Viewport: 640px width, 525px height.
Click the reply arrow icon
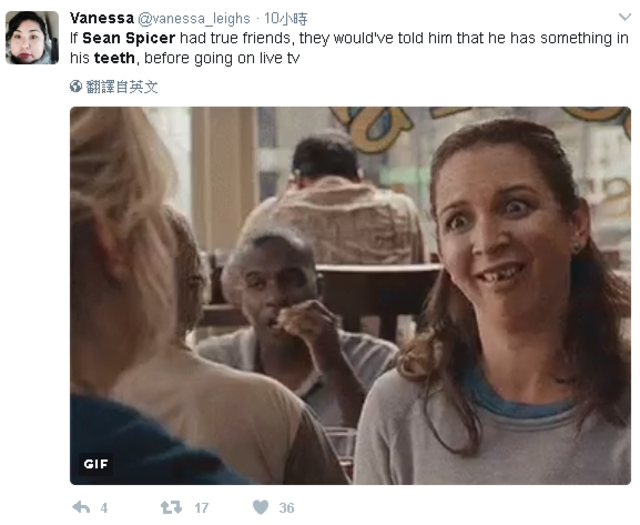pyautogui.click(x=81, y=507)
